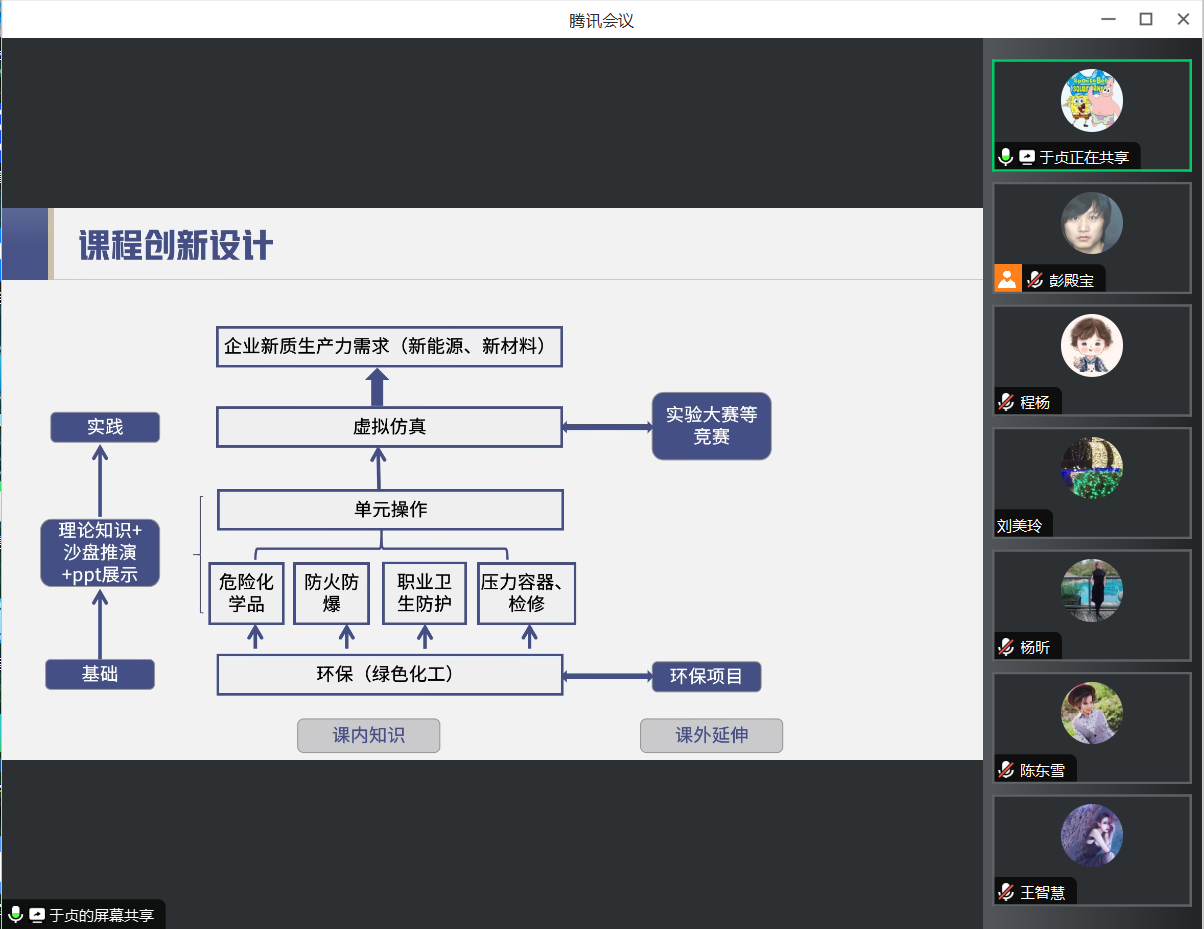Select 刘美玲's participant avatar
Screen dimensions: 1204x929
coord(1091,468)
